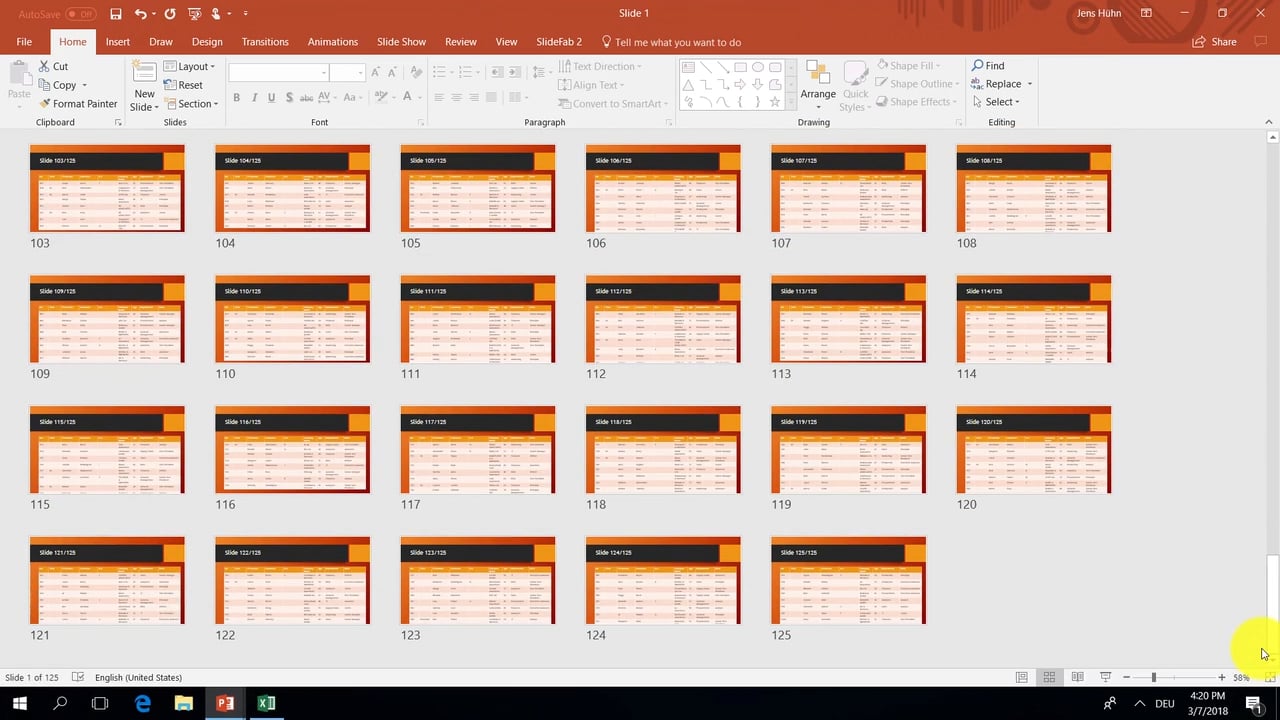Viewport: 1280px width, 720px height.
Task: Switch to Normal view in the status bar
Action: point(1021,677)
